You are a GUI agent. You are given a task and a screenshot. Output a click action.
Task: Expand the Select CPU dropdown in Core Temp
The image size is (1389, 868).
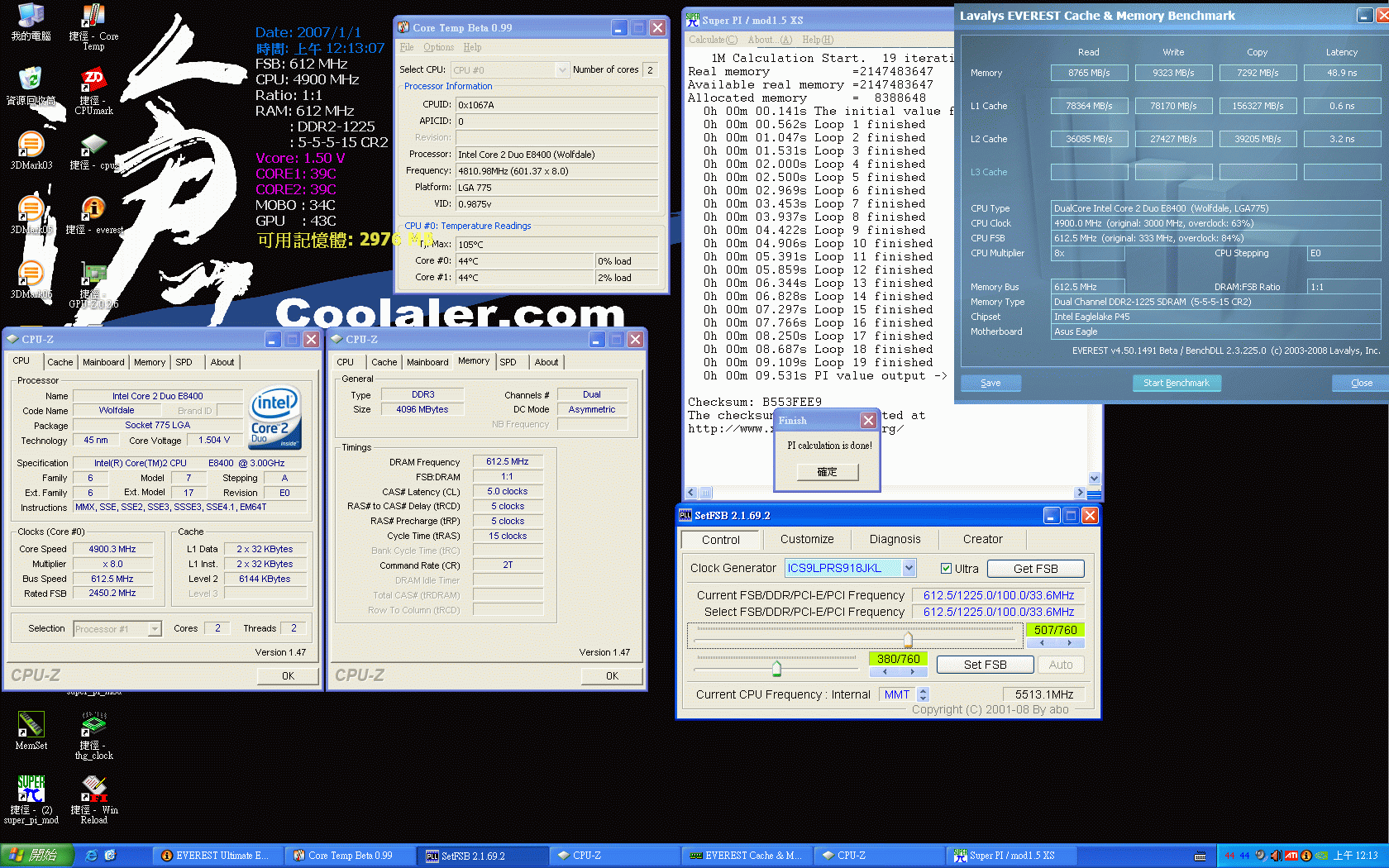(x=562, y=70)
